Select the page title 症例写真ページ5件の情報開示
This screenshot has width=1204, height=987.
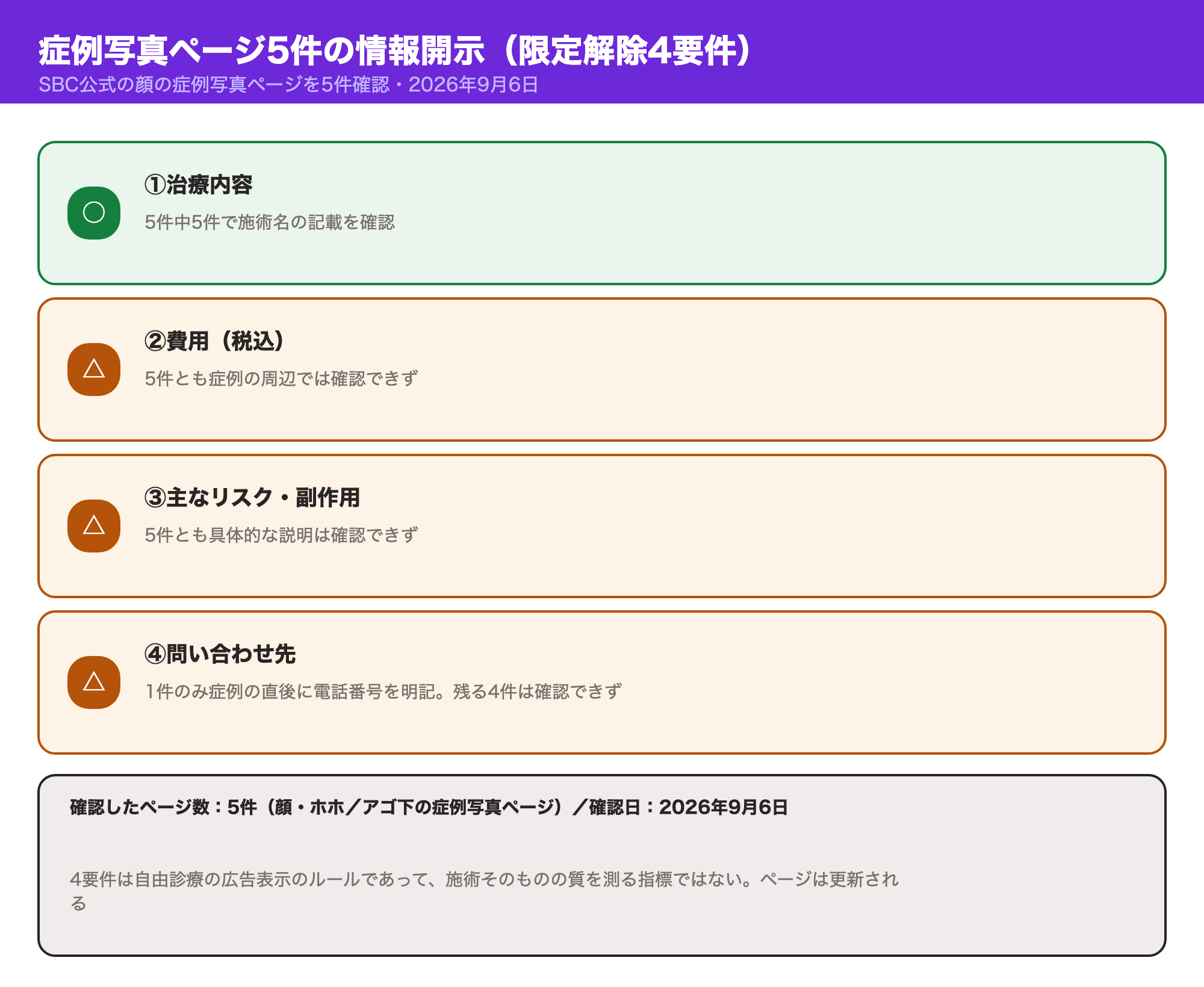click(x=262, y=51)
